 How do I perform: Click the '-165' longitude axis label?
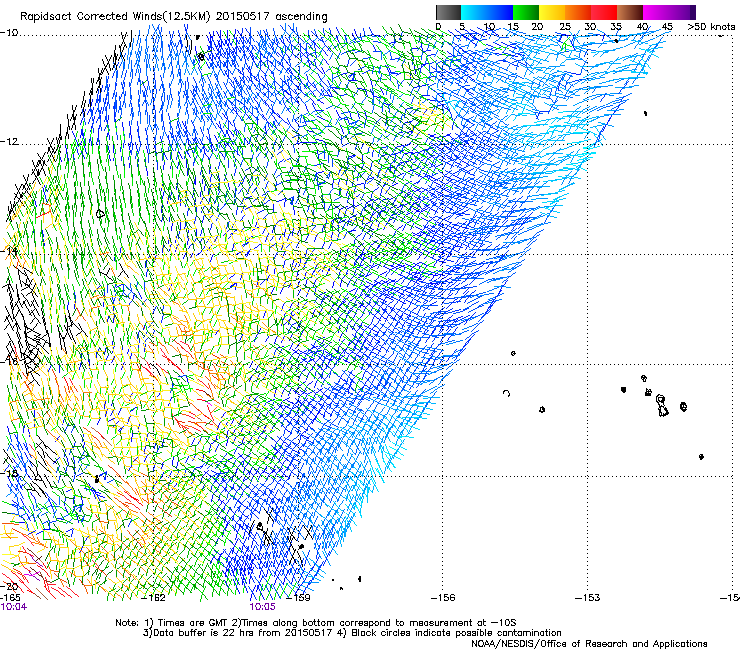click(10, 598)
